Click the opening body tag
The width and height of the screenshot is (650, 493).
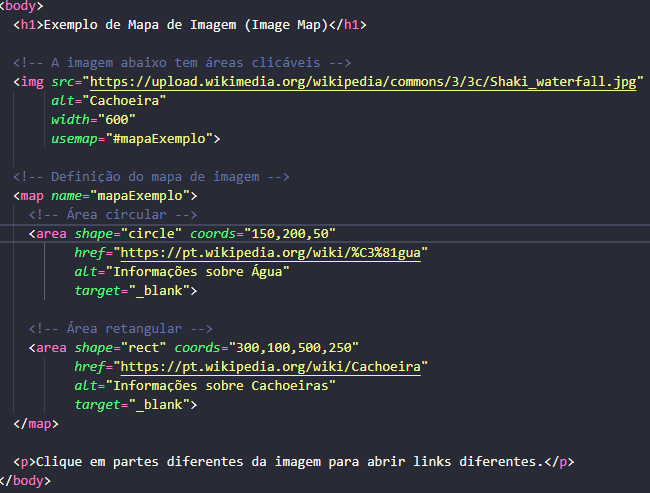click(x=24, y=5)
